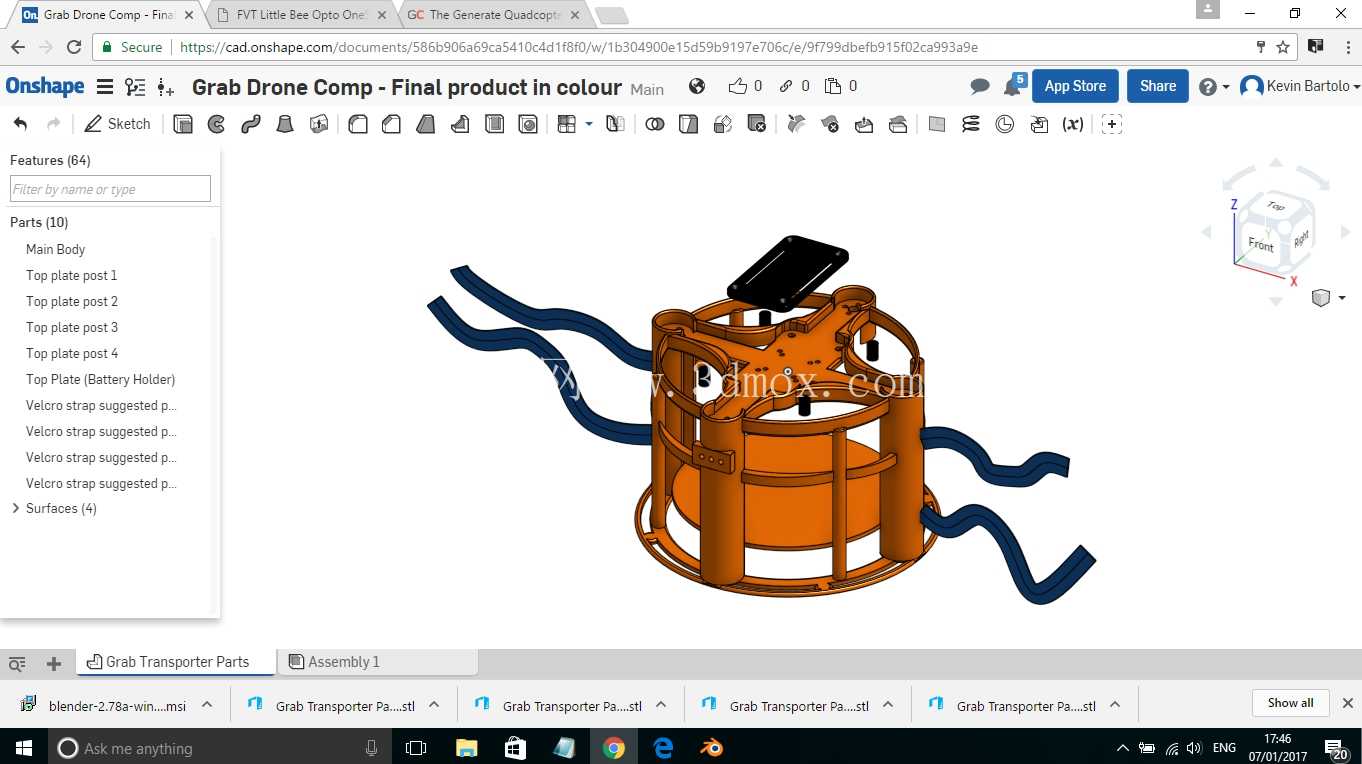Image resolution: width=1362 pixels, height=764 pixels.
Task: Open the insert features icon next to the title
Action: 165,88
